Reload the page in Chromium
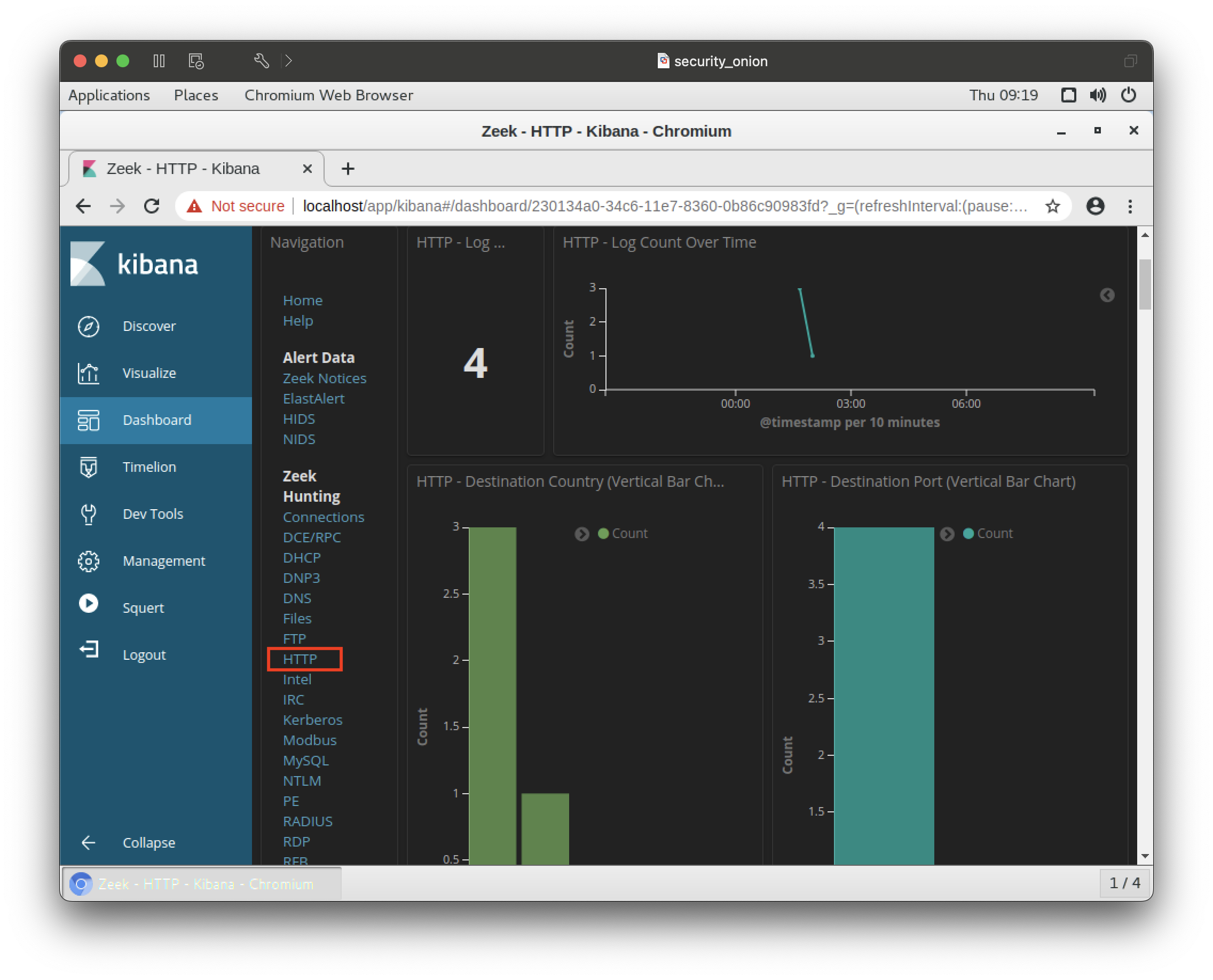Image resolution: width=1213 pixels, height=980 pixels. (x=151, y=206)
